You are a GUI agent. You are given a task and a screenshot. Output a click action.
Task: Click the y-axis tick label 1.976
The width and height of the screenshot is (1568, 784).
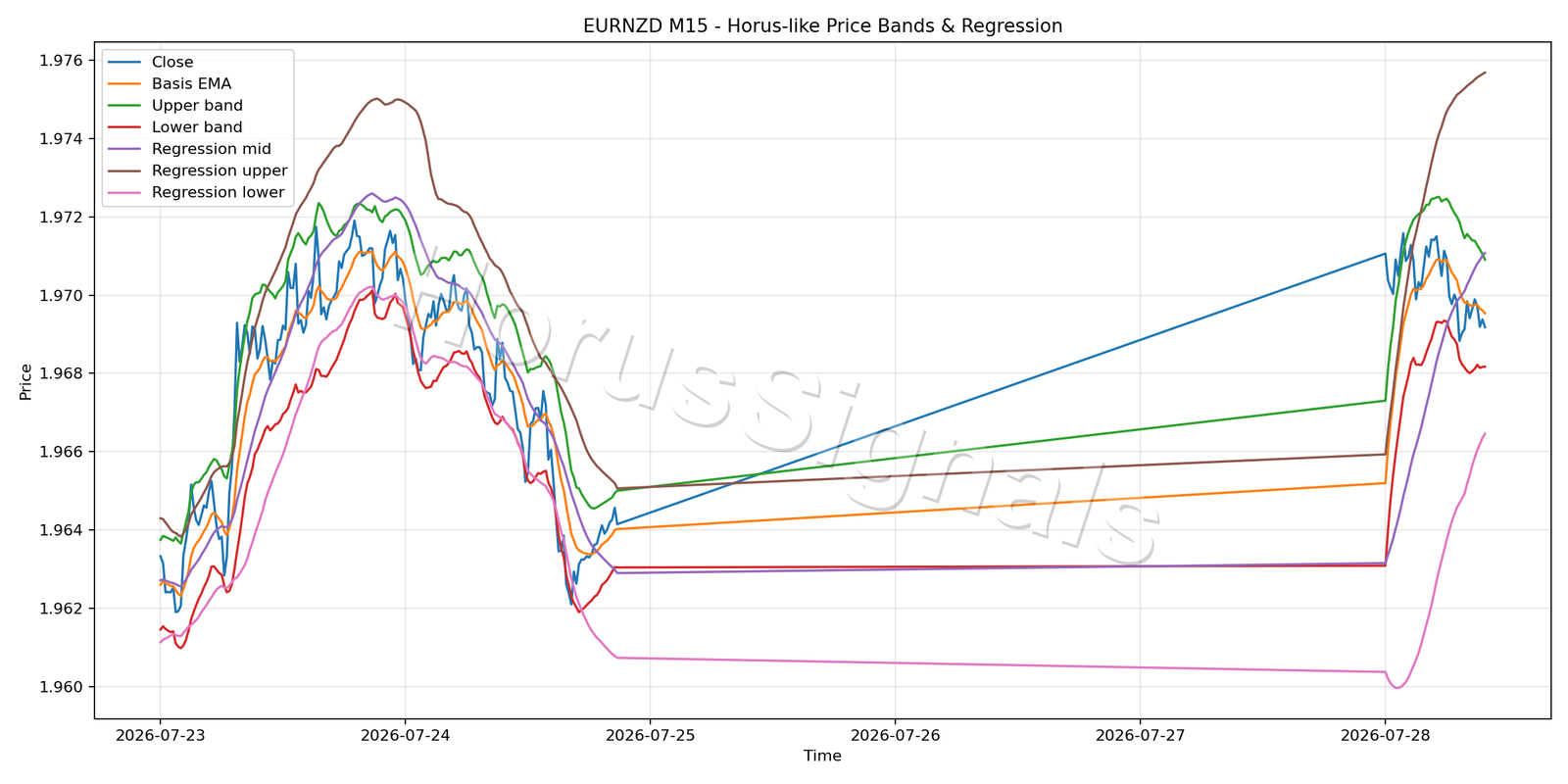(61, 61)
